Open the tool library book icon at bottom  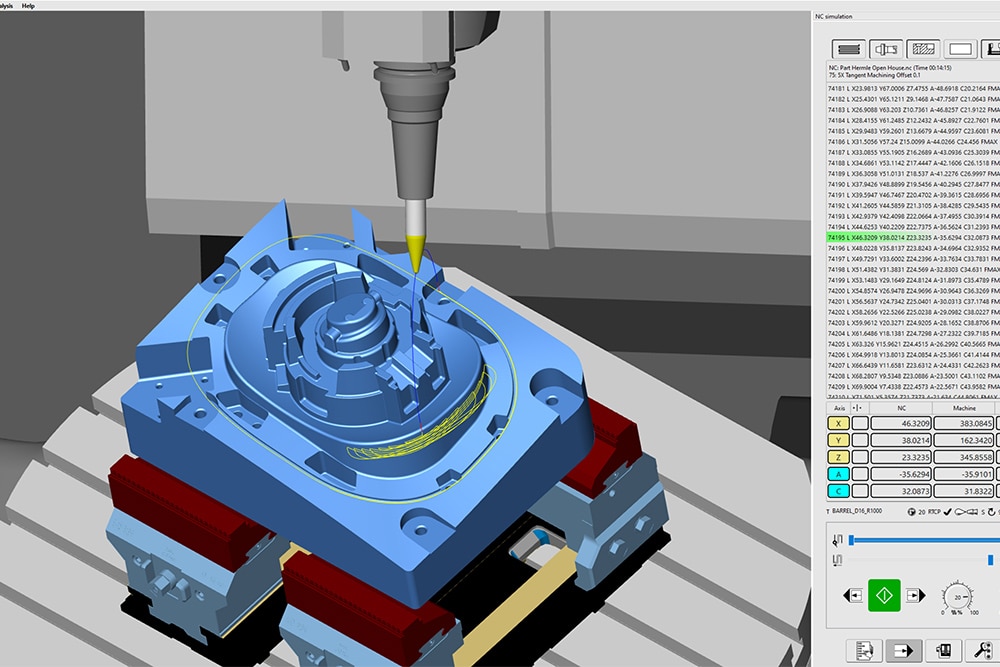tap(943, 650)
